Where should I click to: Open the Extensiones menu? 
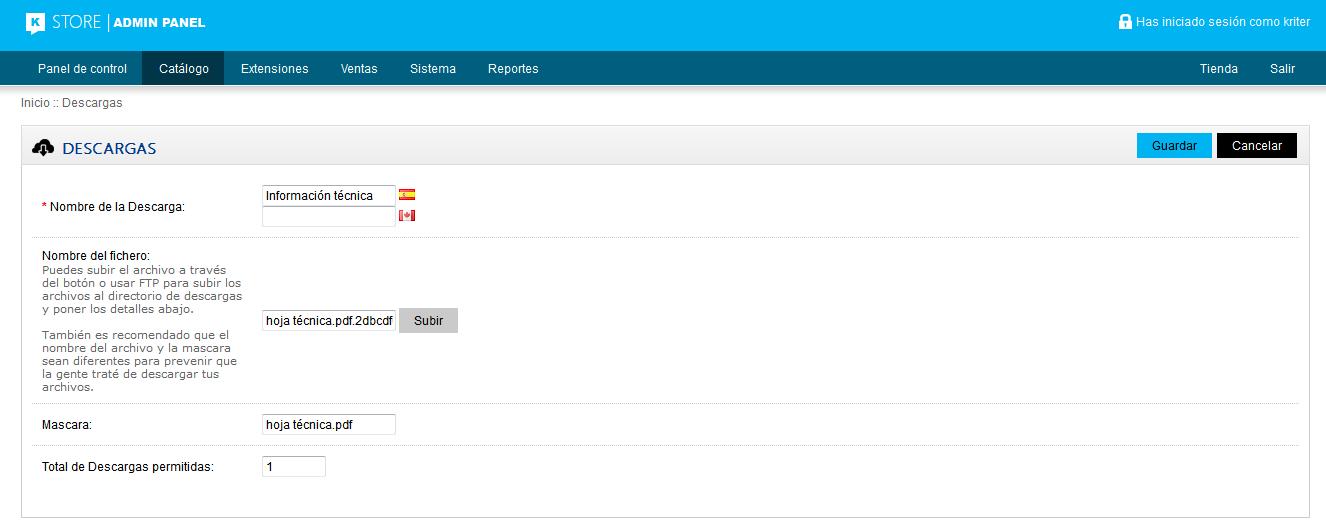[275, 69]
